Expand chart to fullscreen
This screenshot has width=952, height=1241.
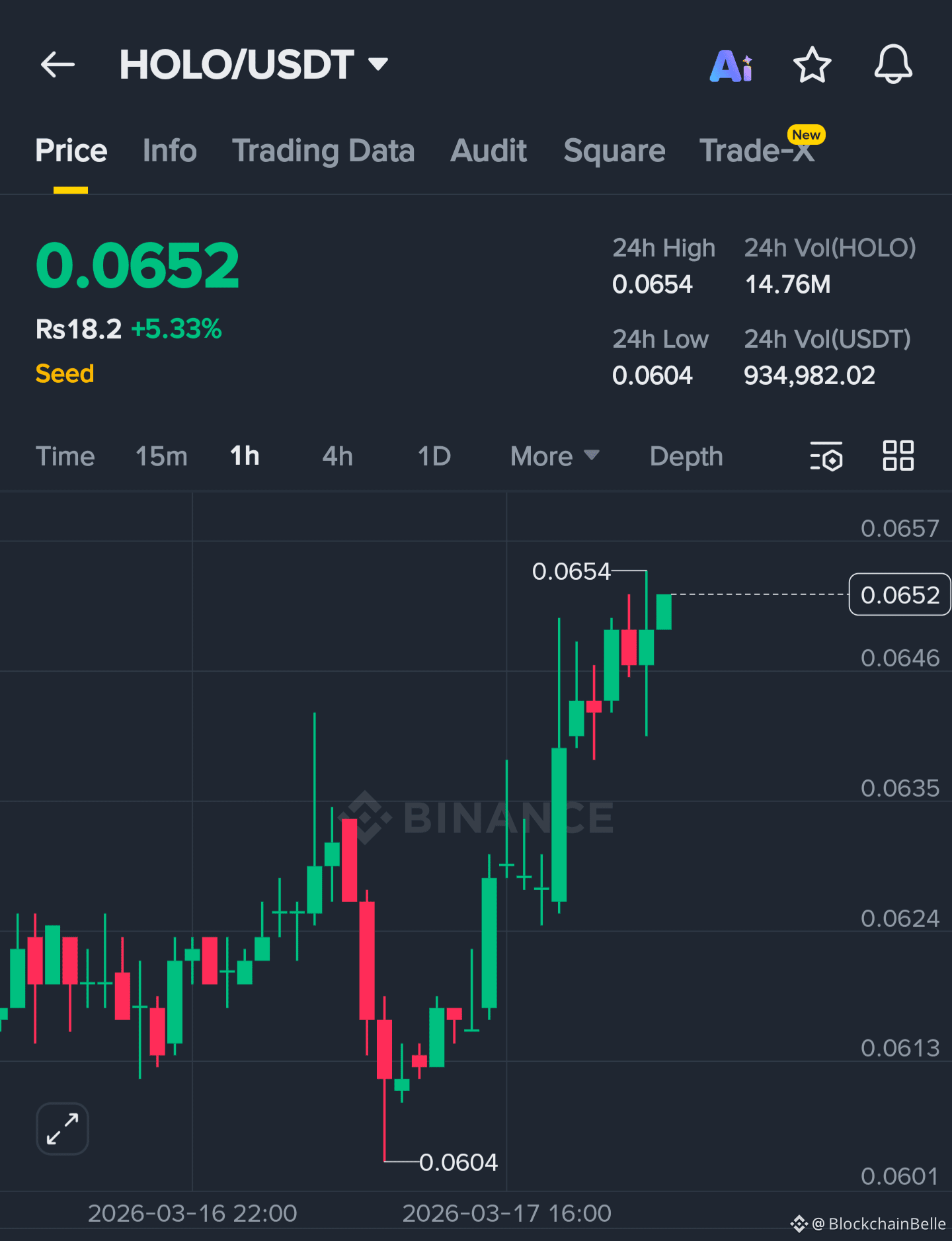[62, 1129]
